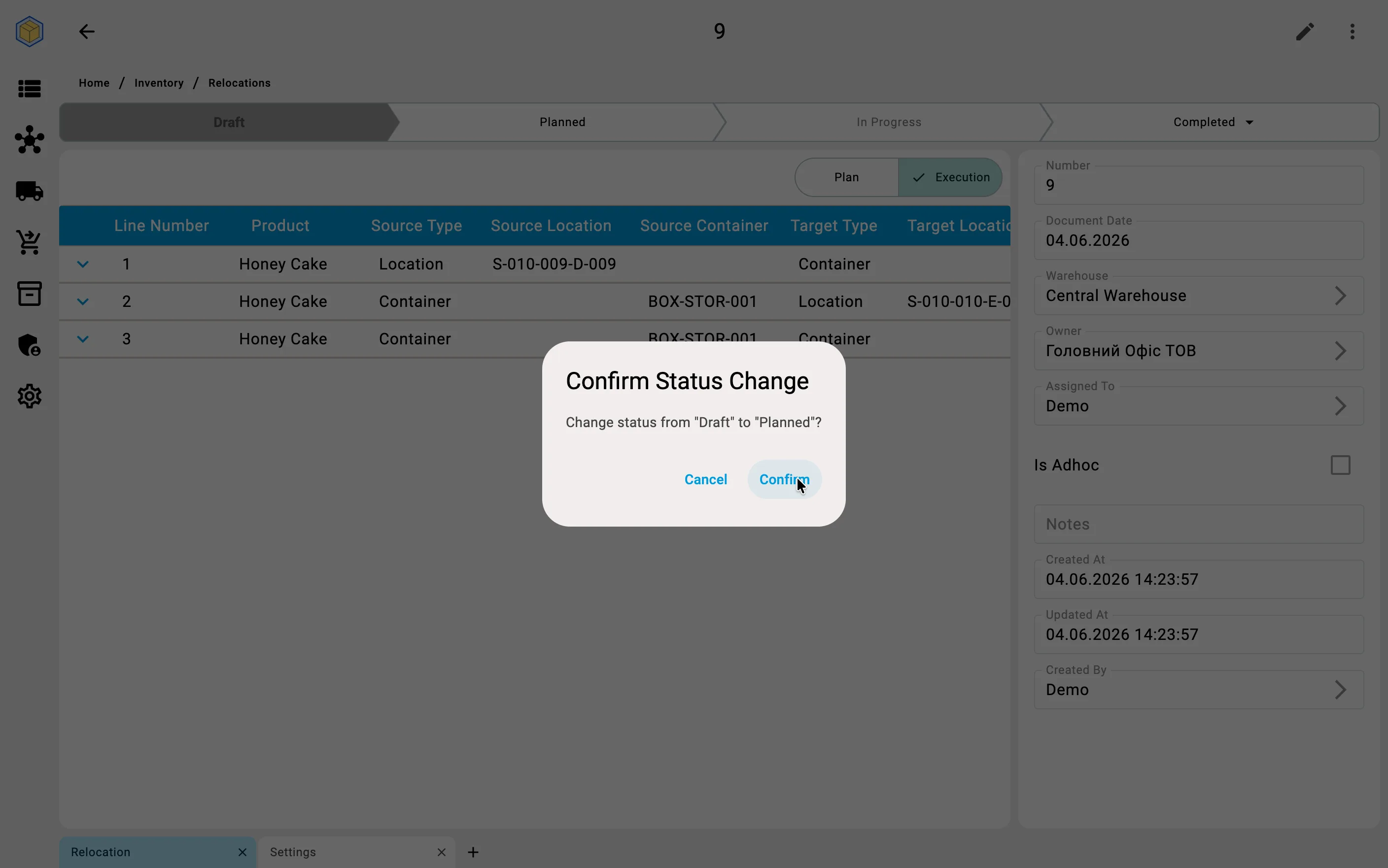Image resolution: width=1388 pixels, height=868 pixels.
Task: Go back with the arrow icon
Action: tap(87, 32)
